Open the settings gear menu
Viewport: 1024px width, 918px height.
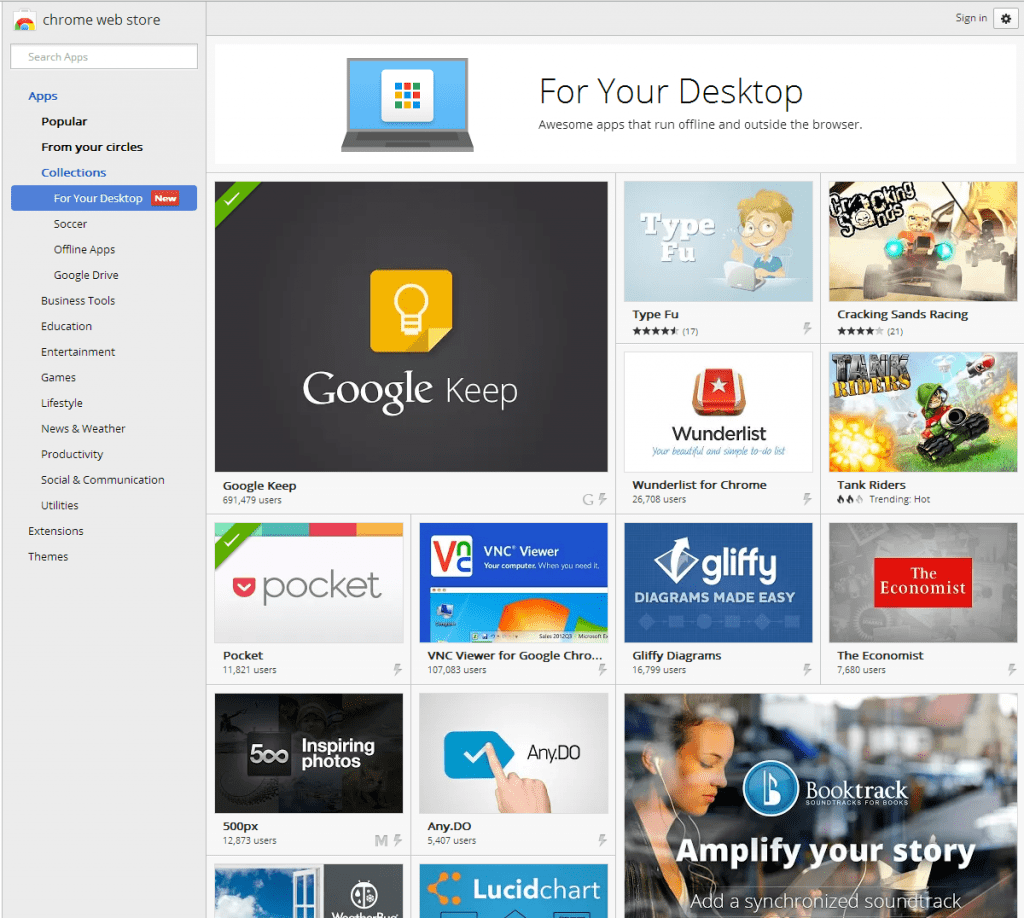pos(1006,18)
